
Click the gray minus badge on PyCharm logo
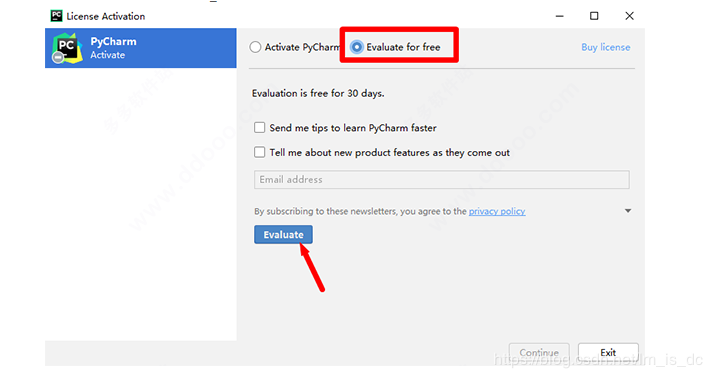pyautogui.click(x=58, y=58)
